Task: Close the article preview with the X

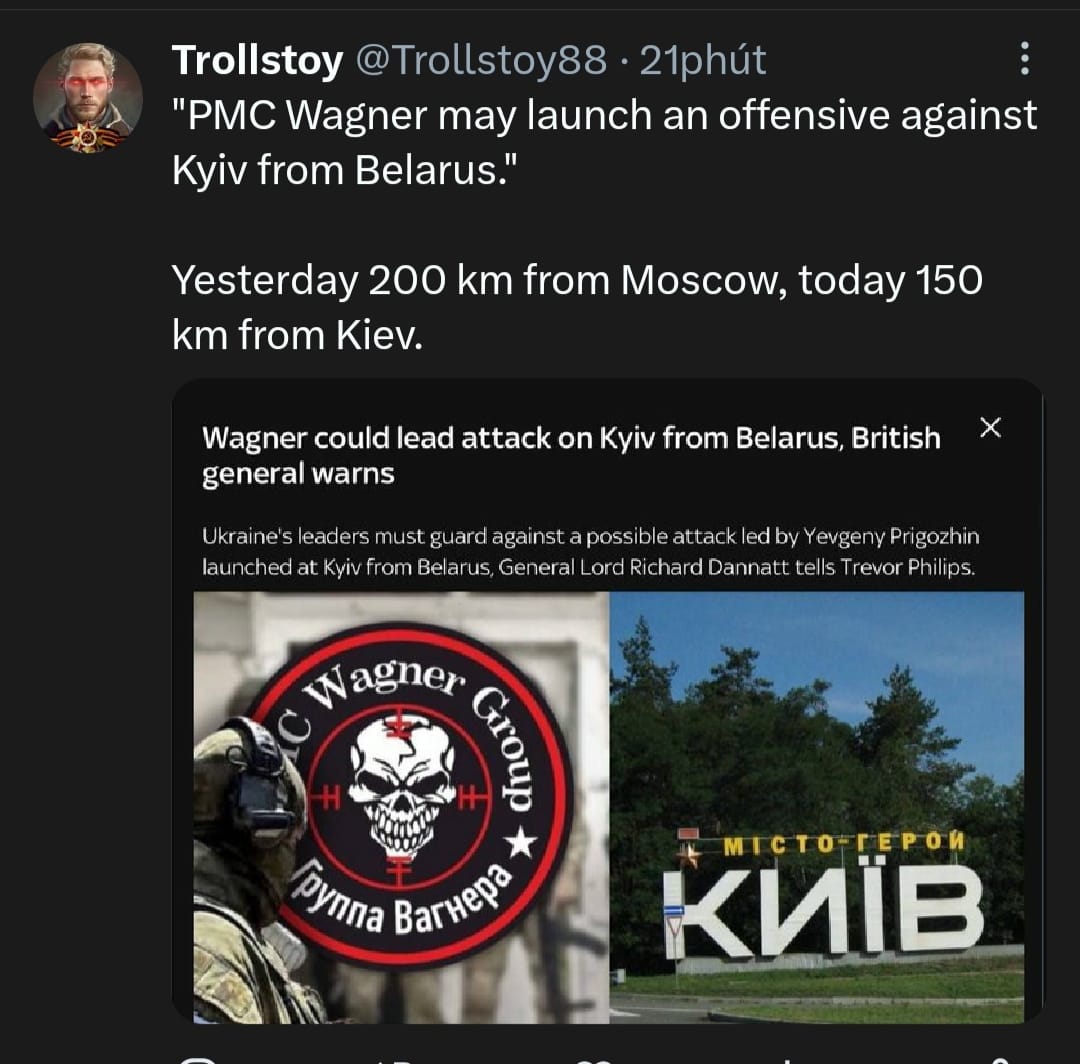Action: (x=990, y=428)
